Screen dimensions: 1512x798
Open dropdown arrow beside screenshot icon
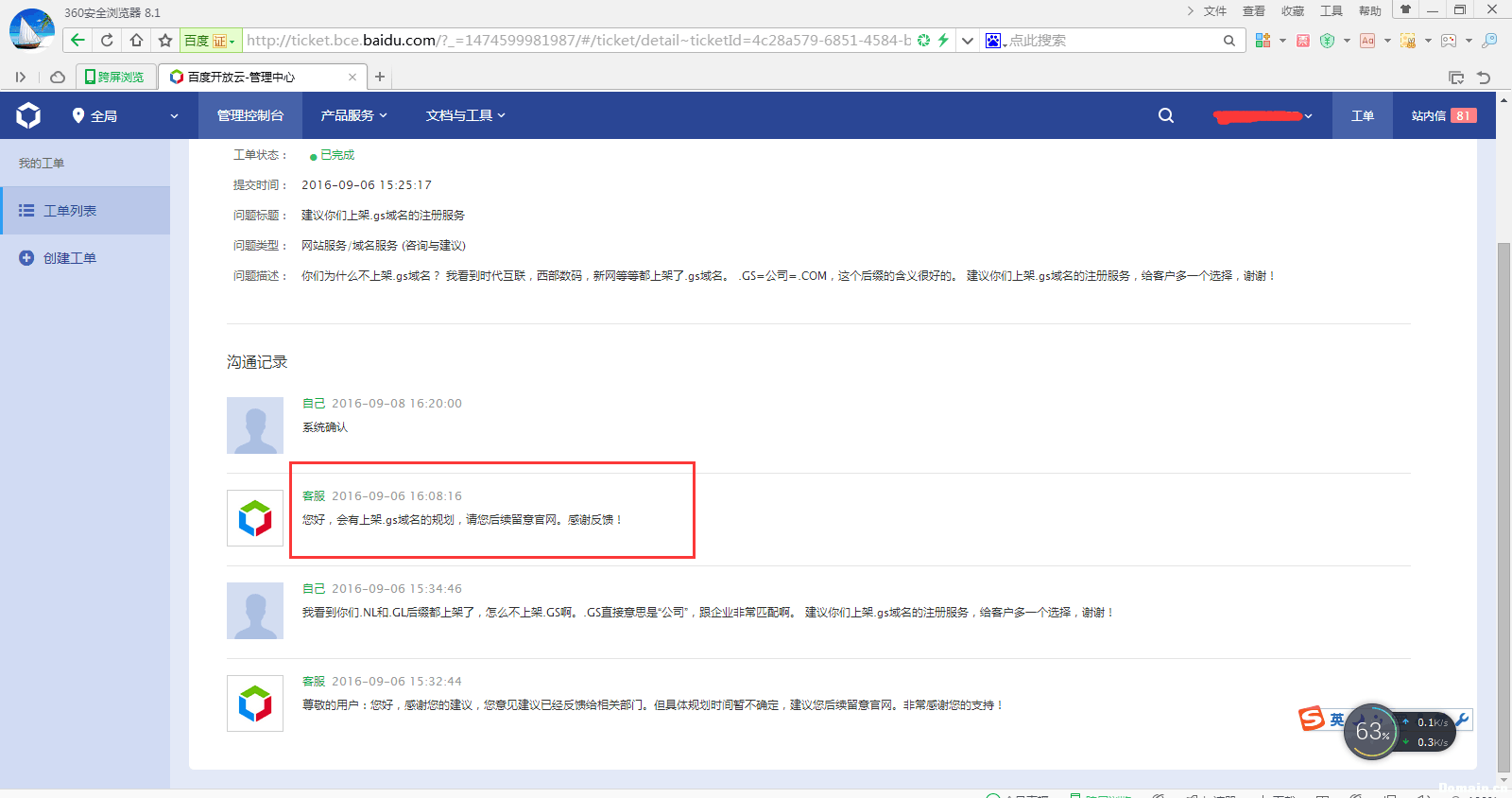(1428, 41)
